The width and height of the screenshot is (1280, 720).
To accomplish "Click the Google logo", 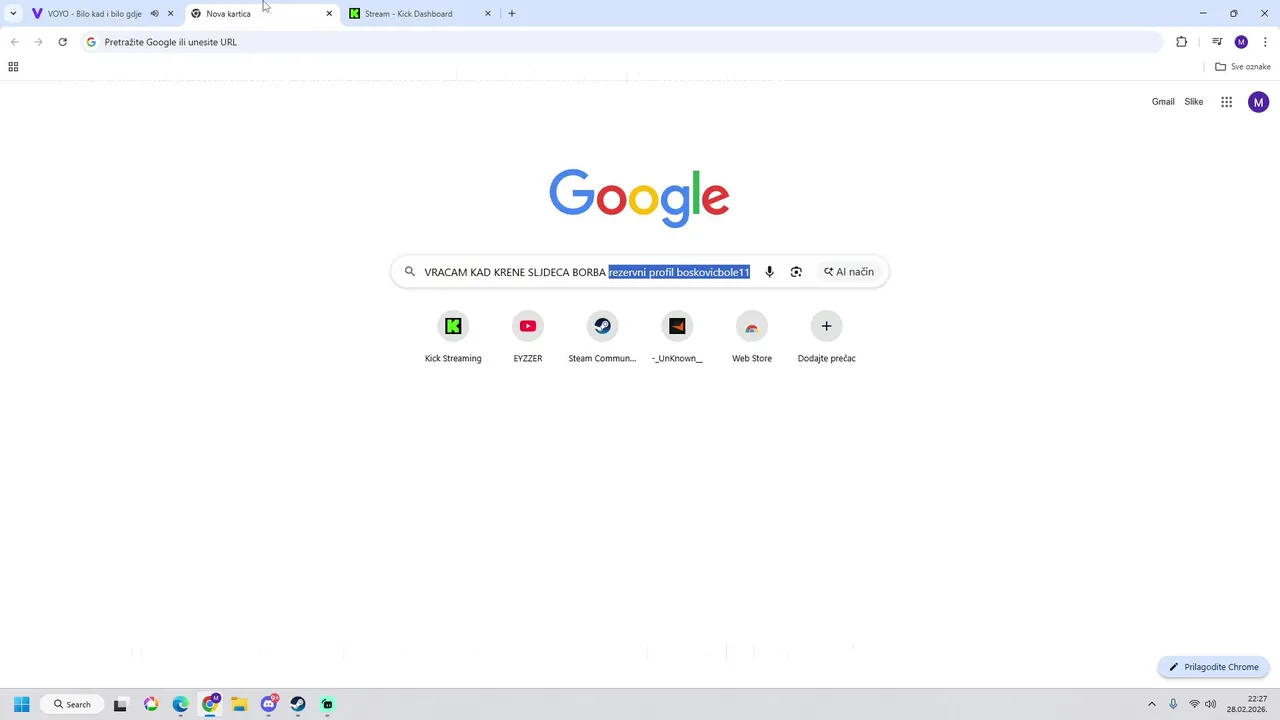I will 639,198.
